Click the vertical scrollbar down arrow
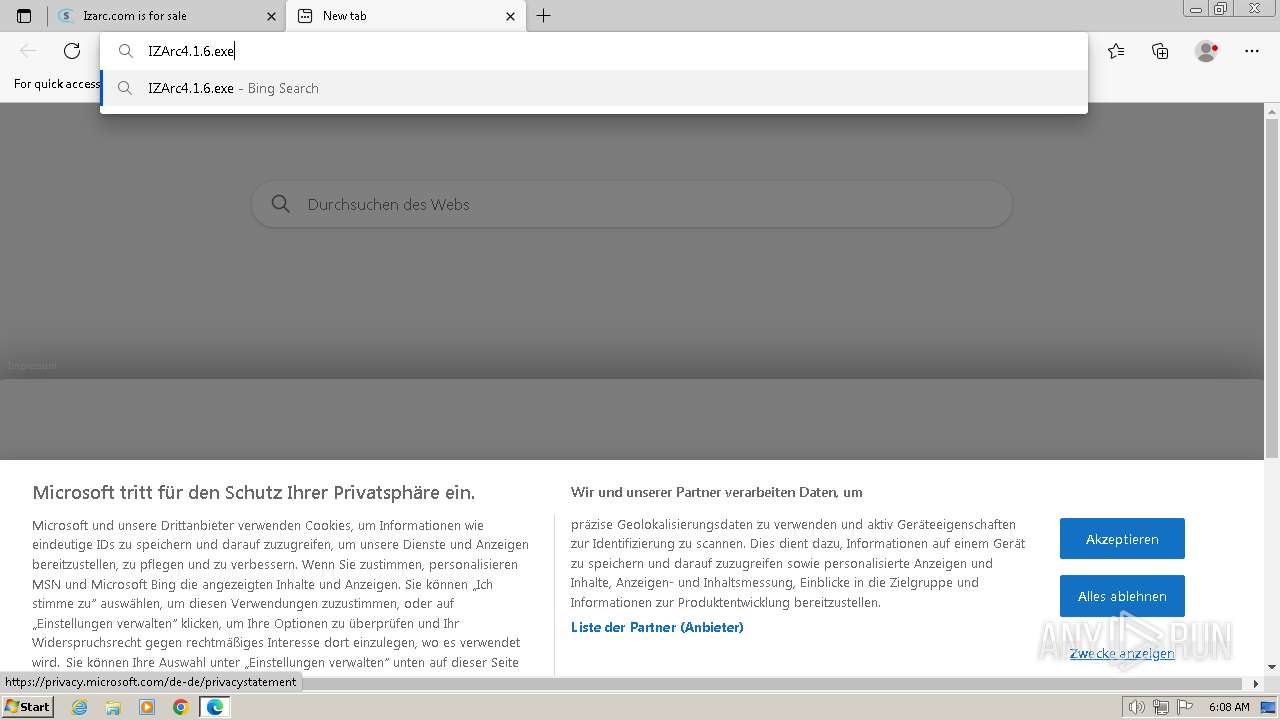Screen dimensions: 1280x720 tap(1272, 667)
